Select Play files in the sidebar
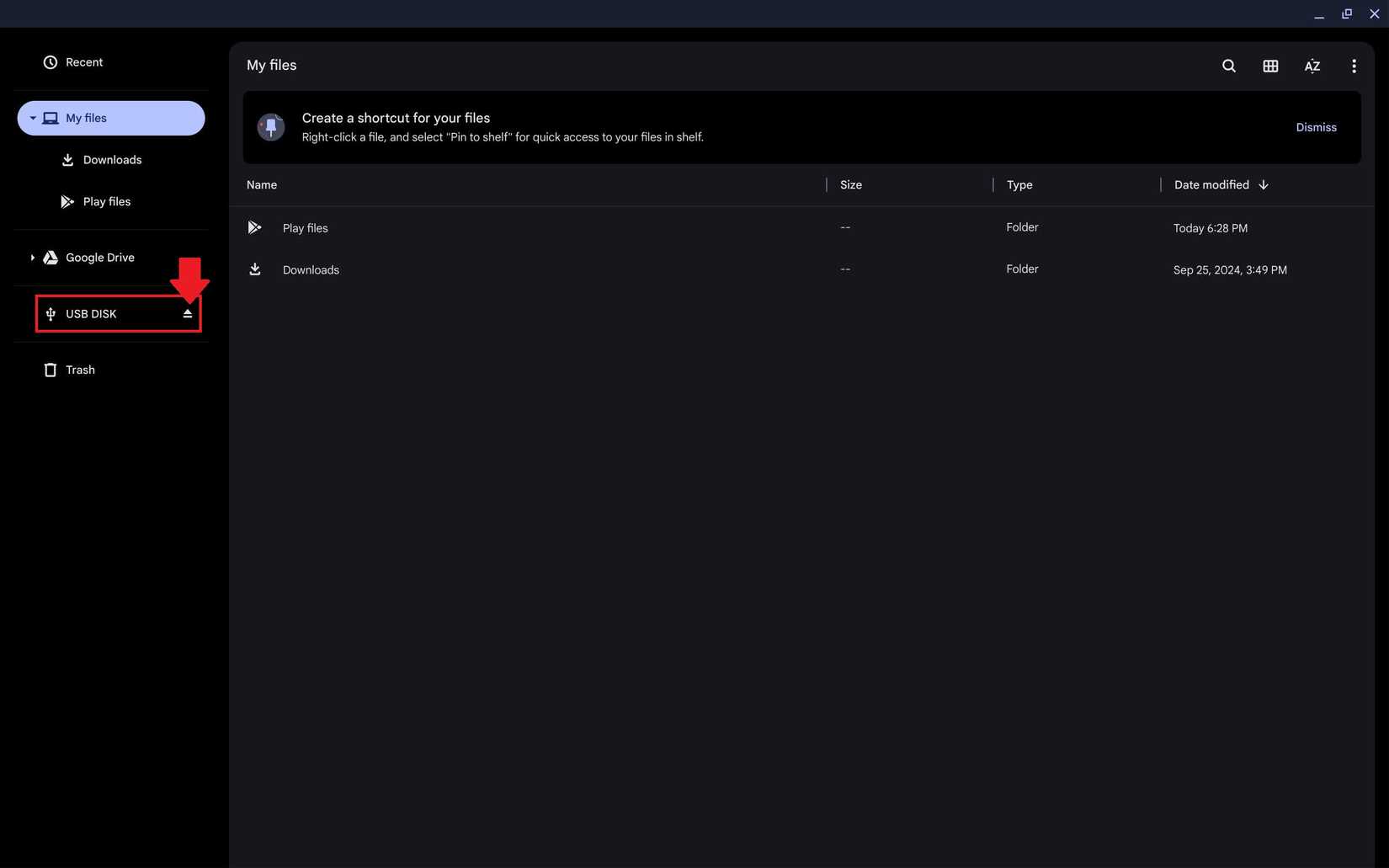The height and width of the screenshot is (868, 1389). [x=107, y=202]
